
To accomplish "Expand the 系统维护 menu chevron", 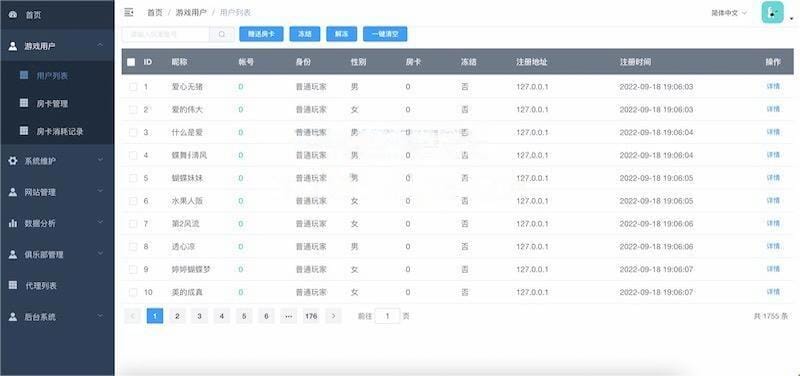I will click(101, 160).
